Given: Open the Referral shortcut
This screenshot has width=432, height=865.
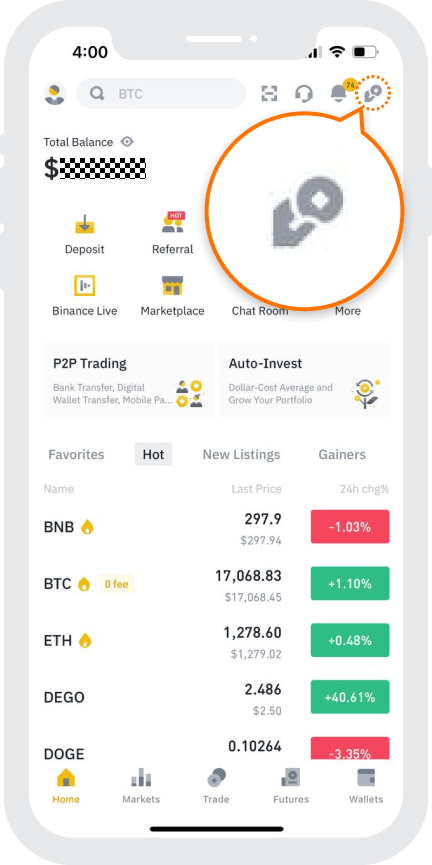Looking at the screenshot, I should coord(173,234).
